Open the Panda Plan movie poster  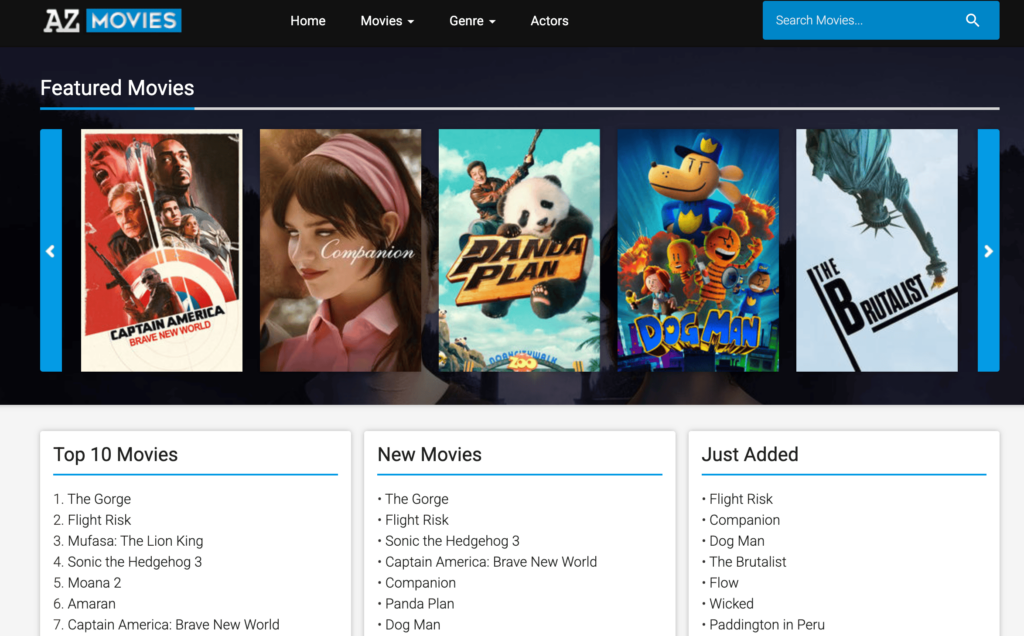(519, 251)
